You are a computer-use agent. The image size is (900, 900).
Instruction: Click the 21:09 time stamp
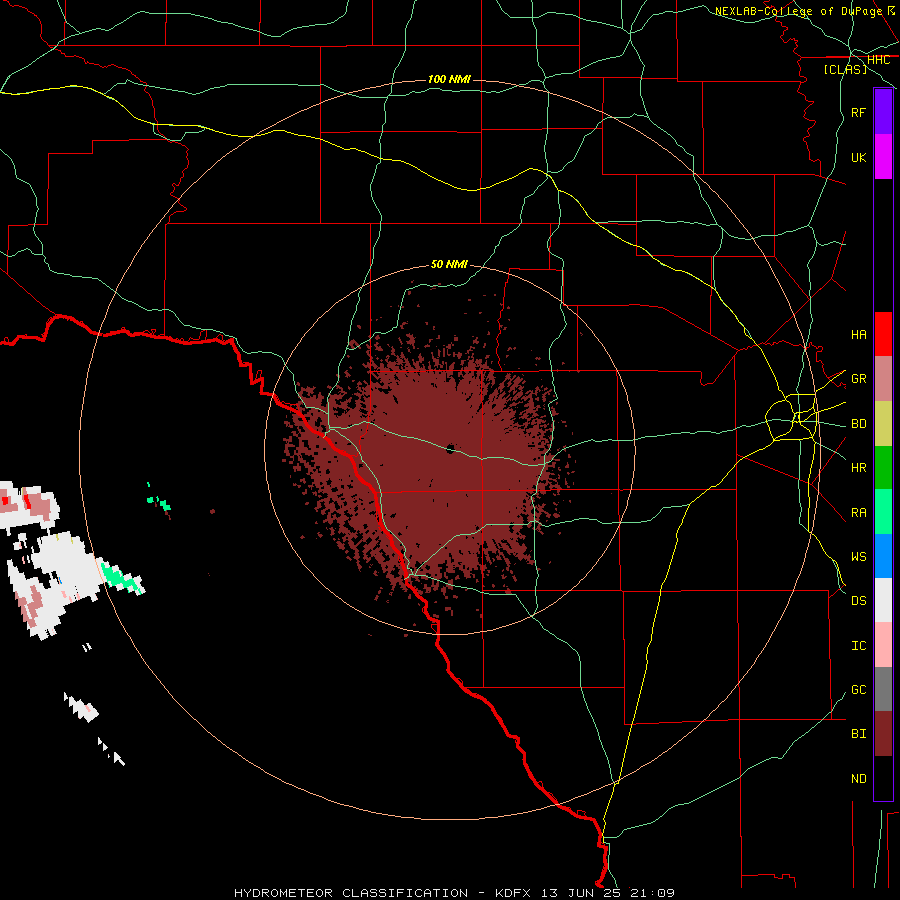[x=653, y=893]
